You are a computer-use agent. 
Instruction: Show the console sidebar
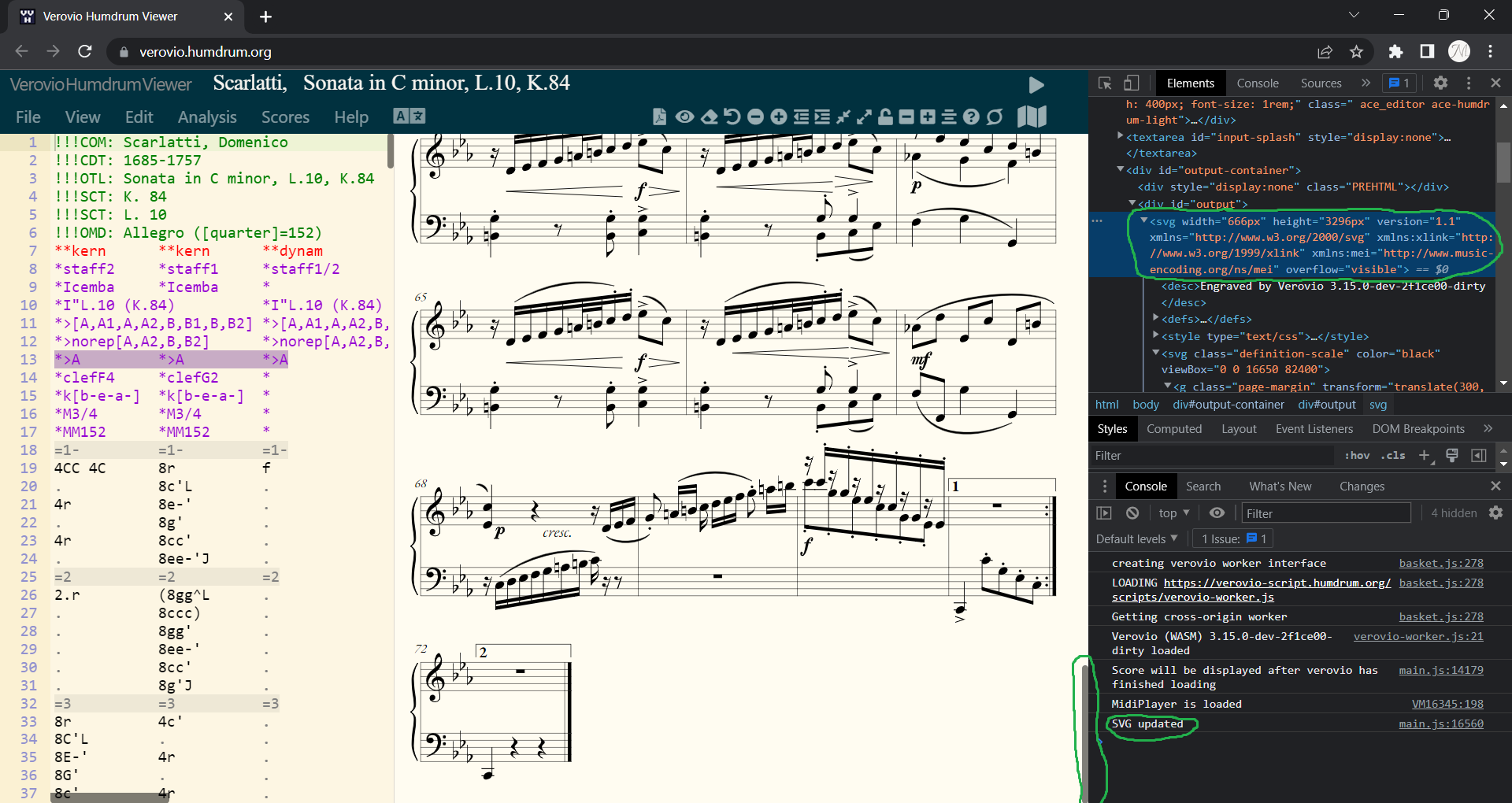(x=1104, y=513)
